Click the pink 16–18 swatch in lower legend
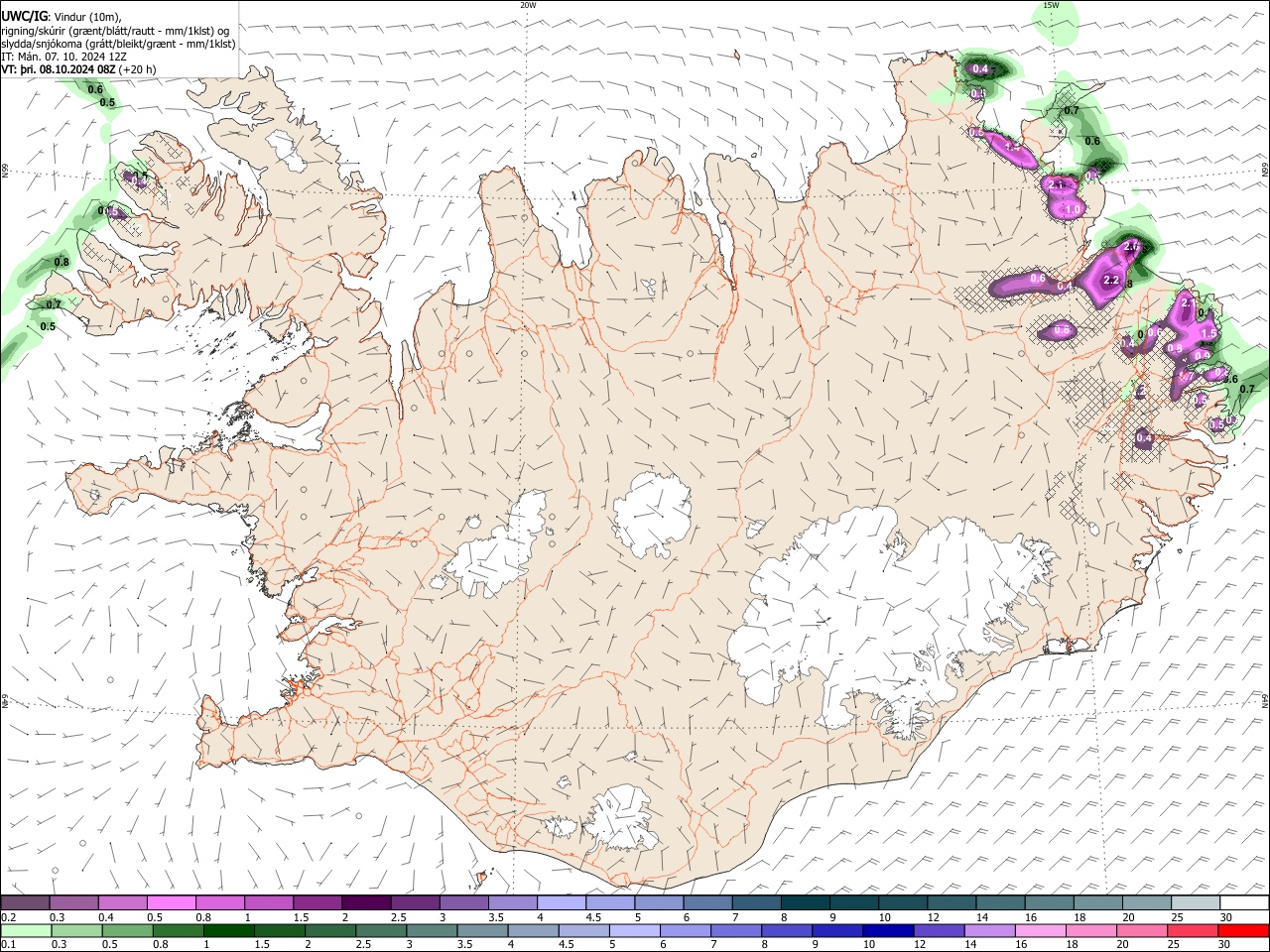This screenshot has height=952, width=1270. [1040, 931]
